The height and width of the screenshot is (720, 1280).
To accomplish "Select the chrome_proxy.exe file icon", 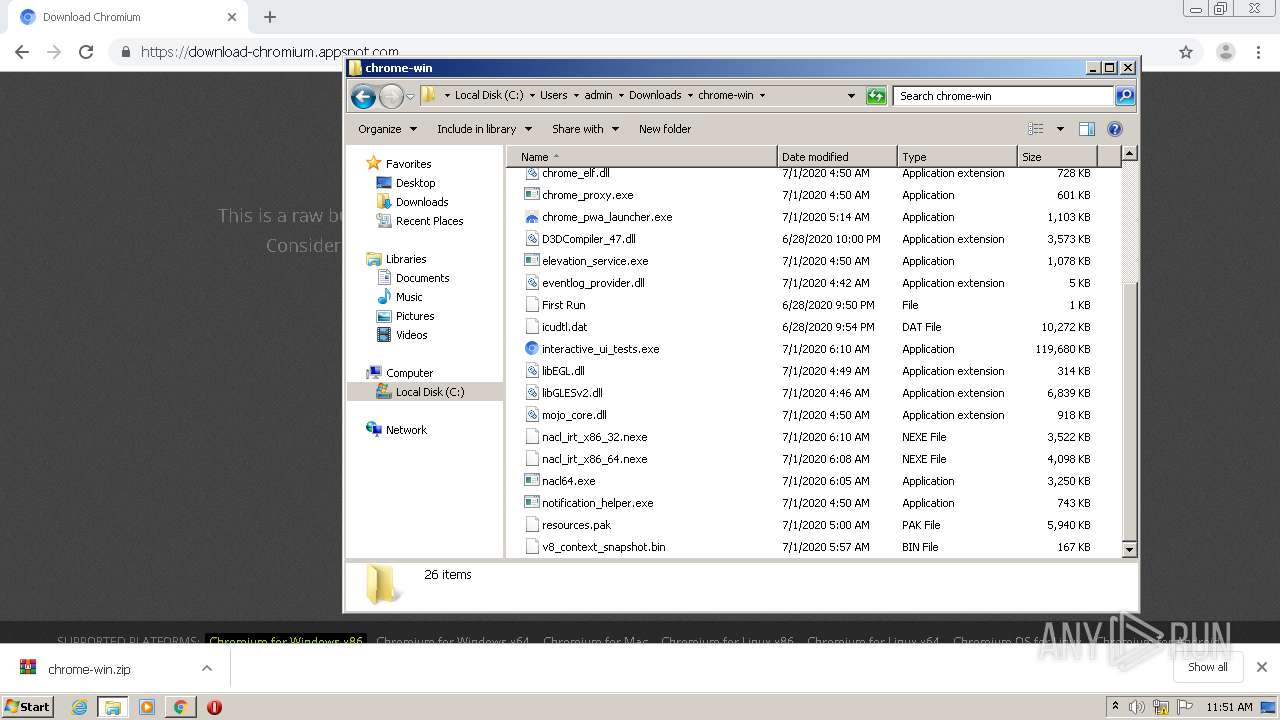I will click(532, 195).
